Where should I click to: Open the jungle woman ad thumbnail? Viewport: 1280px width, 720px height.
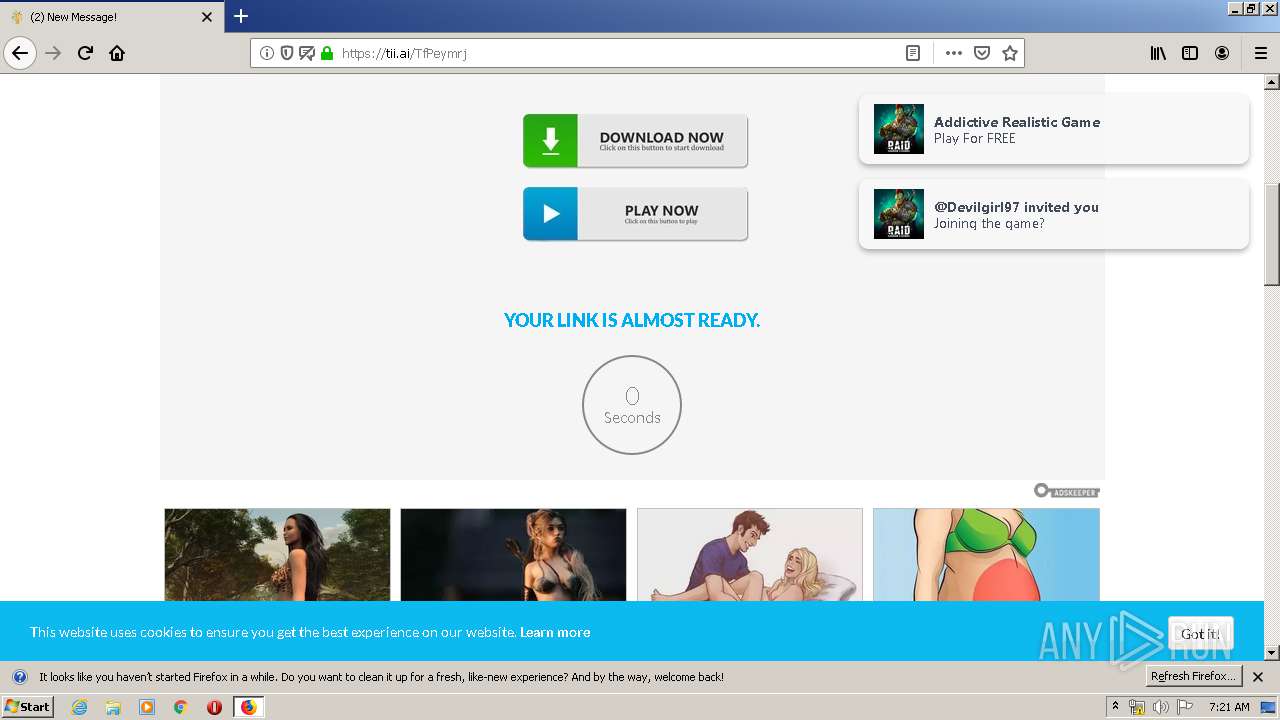pos(277,555)
